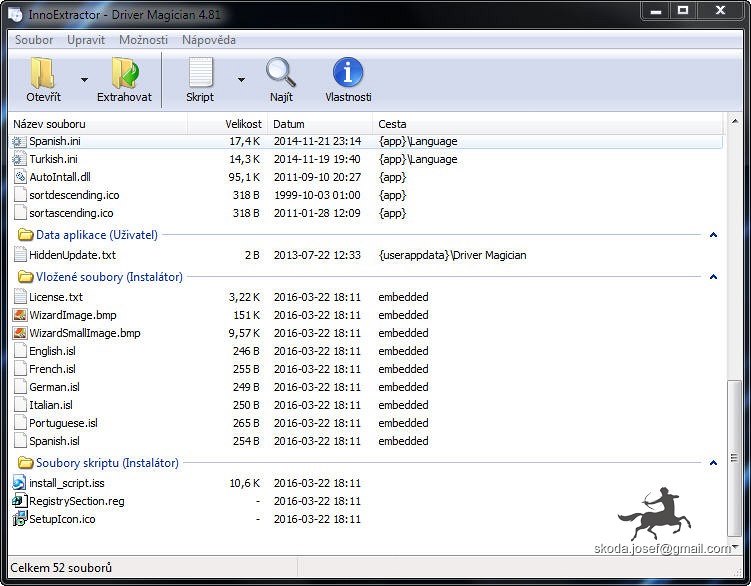This screenshot has width=751, height=586.
Task: Click the Skript document icon
Action: coord(200,73)
